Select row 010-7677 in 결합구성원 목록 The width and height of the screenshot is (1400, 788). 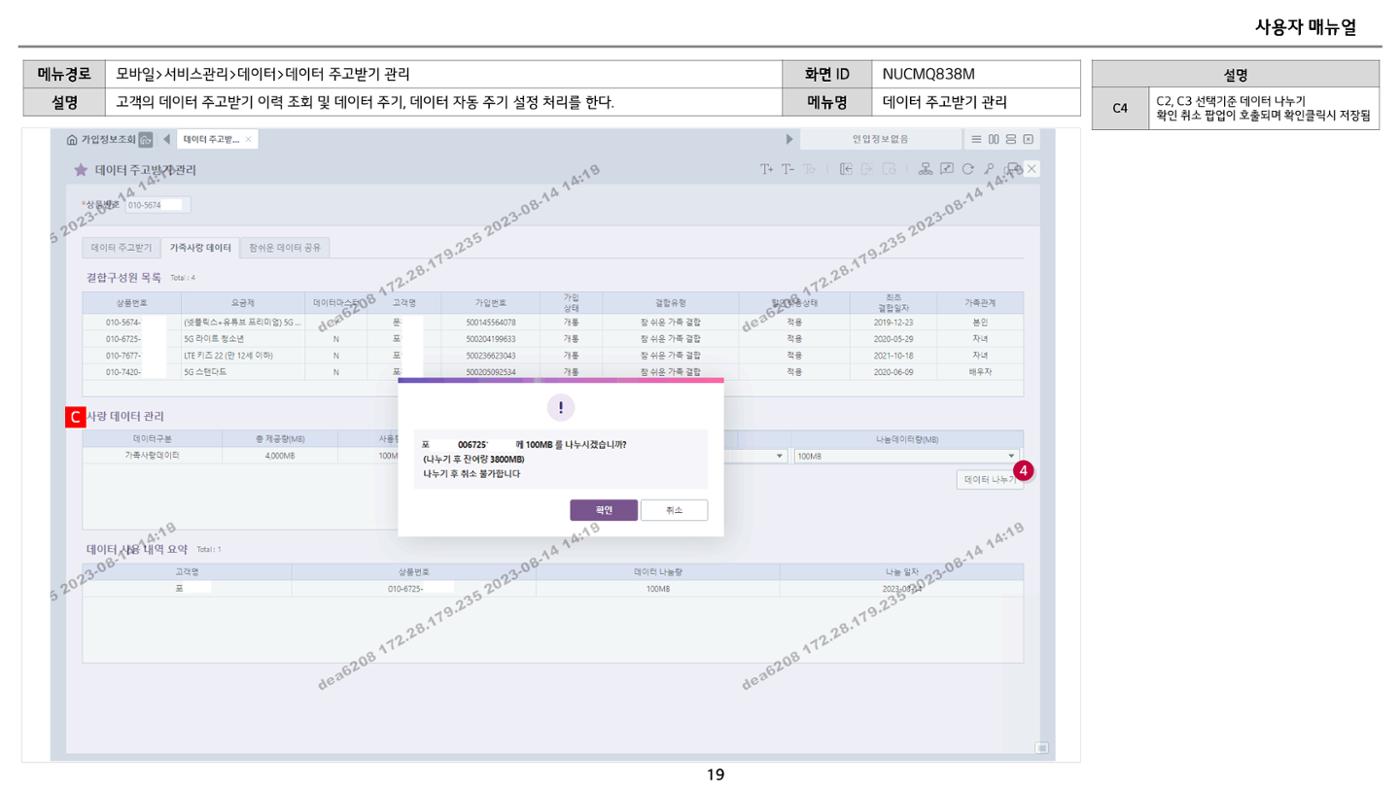pyautogui.click(x=554, y=355)
